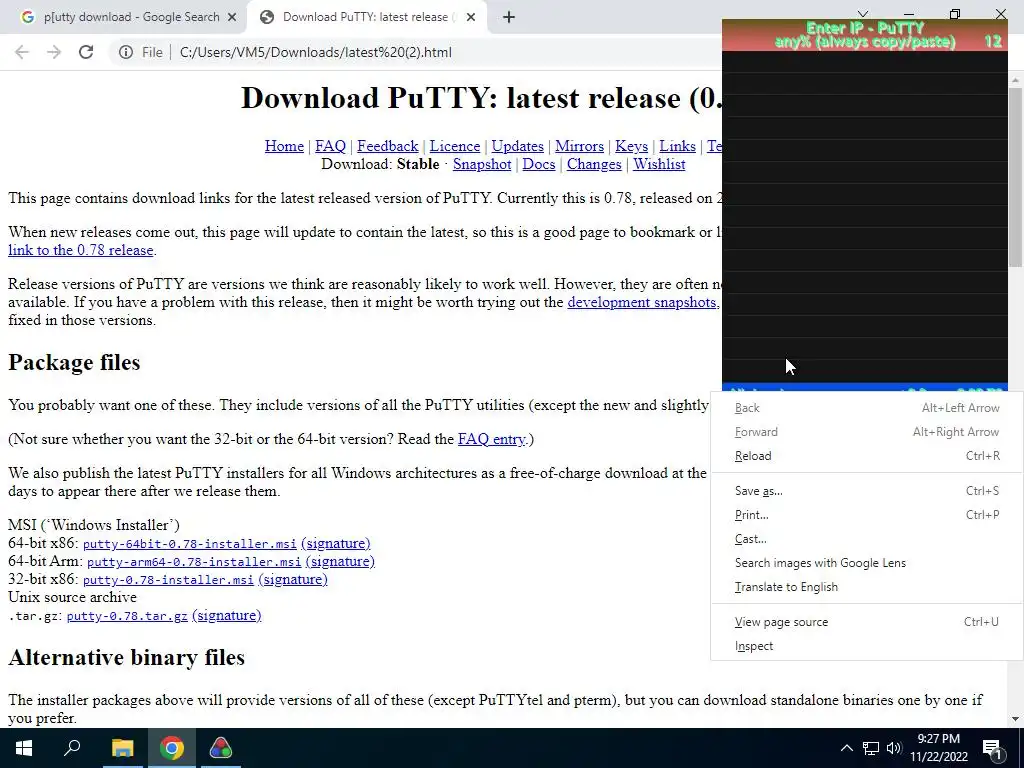Viewport: 1024px width, 768px height.
Task: Open the FAQ link in navigation
Action: click(330, 146)
